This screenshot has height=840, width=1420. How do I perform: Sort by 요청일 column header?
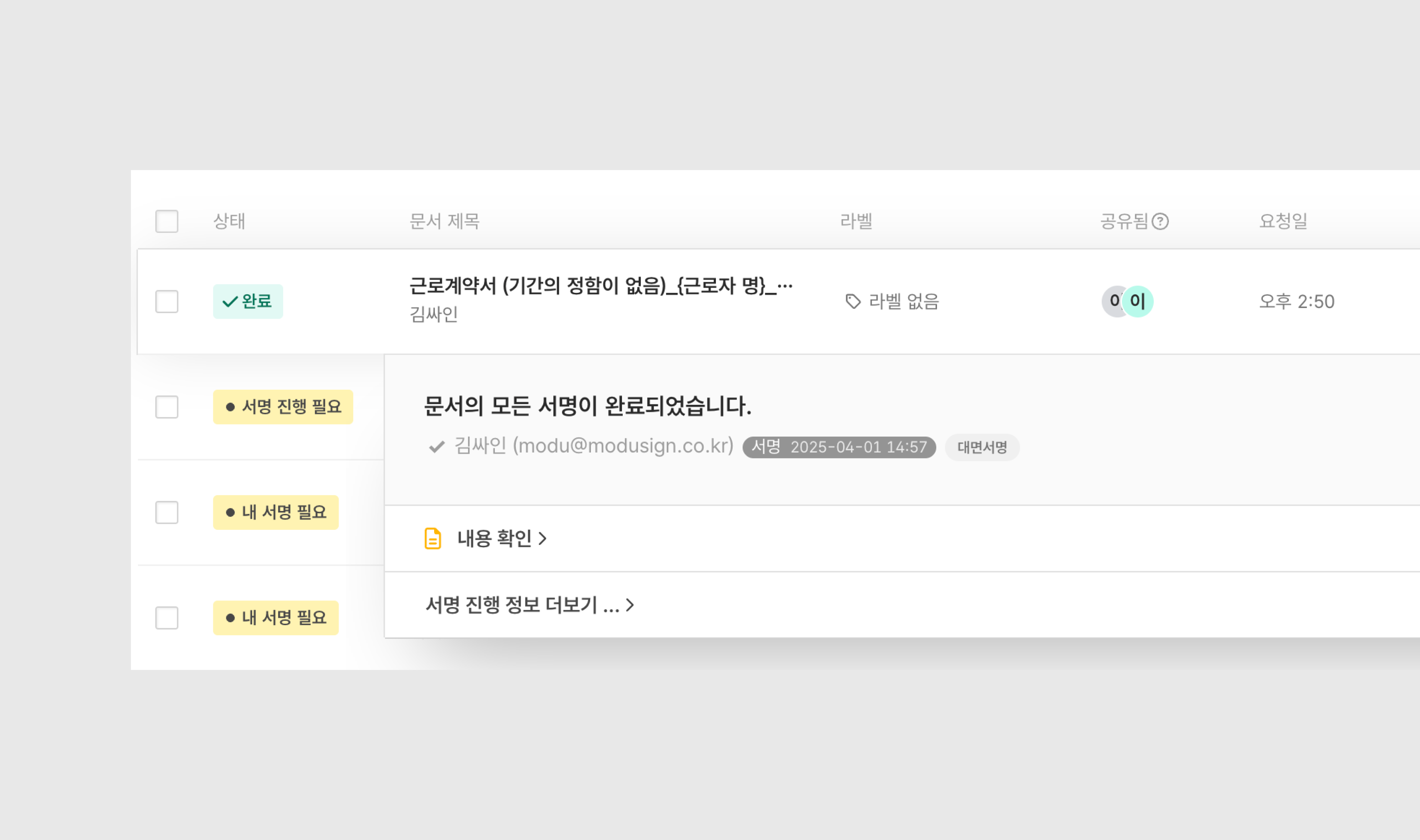[1283, 221]
